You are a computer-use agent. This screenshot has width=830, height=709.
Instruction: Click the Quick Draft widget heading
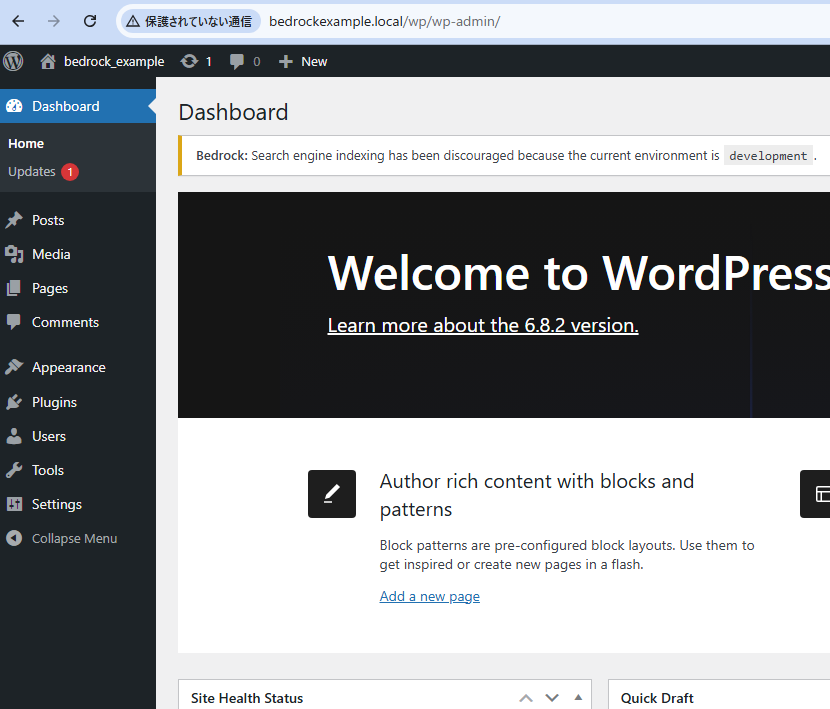657,698
